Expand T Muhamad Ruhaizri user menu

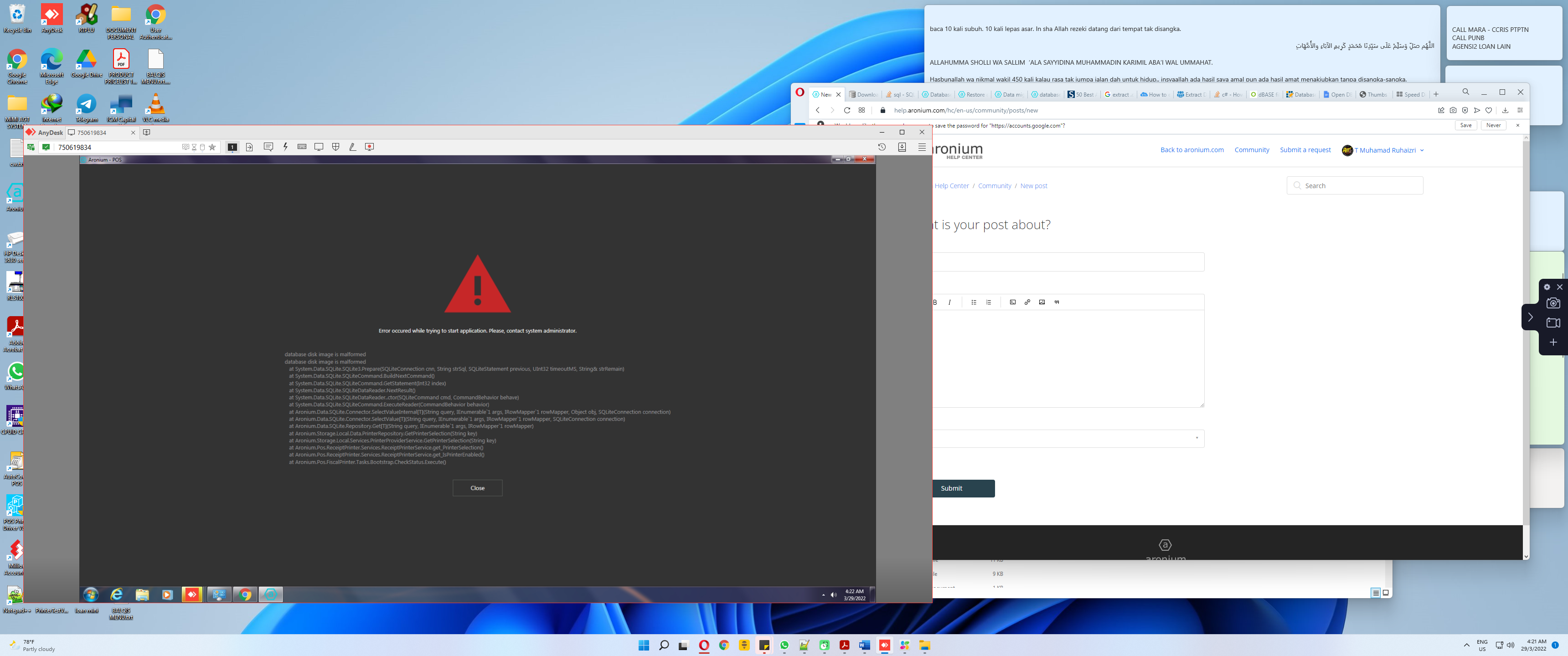click(x=1384, y=150)
